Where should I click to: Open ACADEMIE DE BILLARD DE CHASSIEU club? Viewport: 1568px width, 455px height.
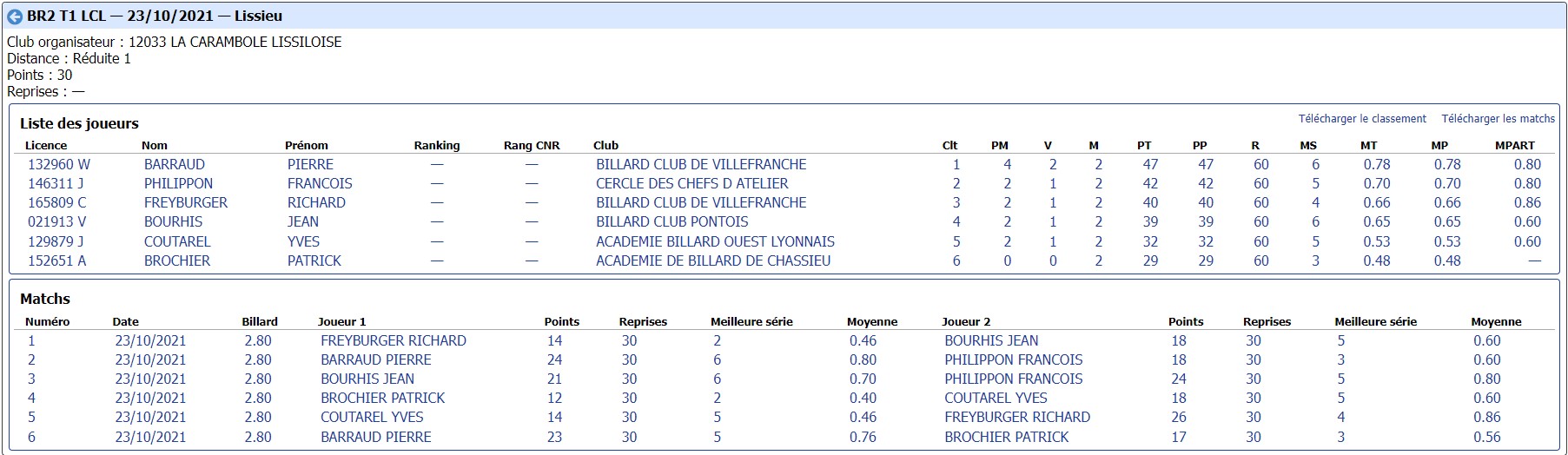click(713, 260)
